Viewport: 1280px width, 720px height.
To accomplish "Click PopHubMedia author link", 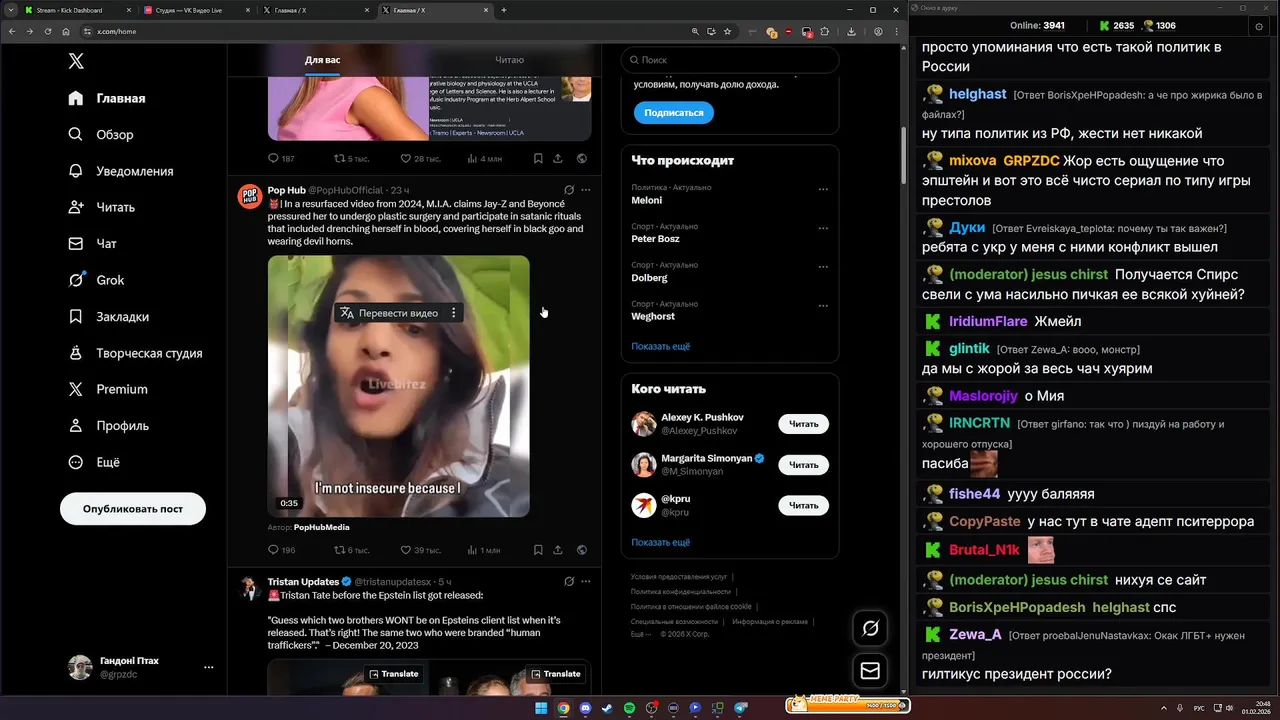I will pyautogui.click(x=321, y=527).
